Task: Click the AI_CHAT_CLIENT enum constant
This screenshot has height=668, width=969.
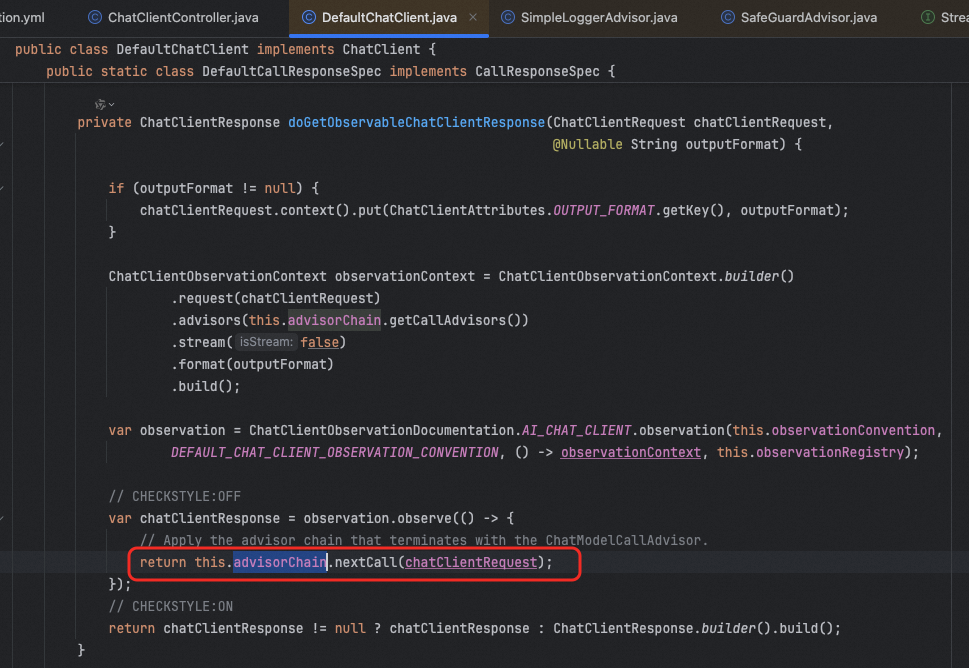Action: click(576, 430)
